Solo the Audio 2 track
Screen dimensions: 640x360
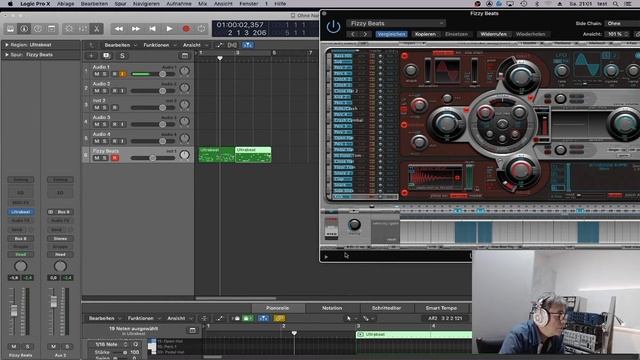coord(105,91)
